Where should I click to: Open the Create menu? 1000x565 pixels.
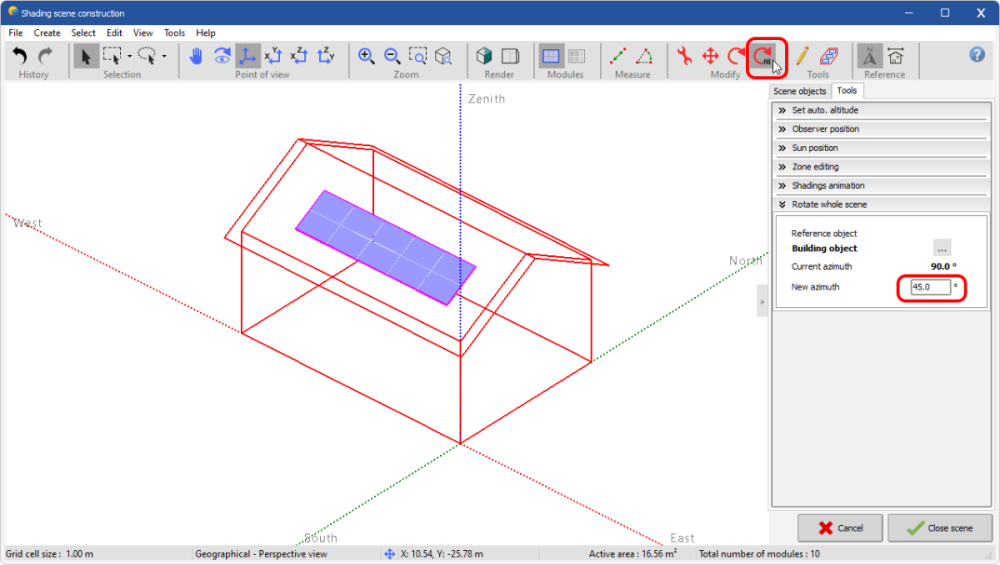pyautogui.click(x=47, y=33)
